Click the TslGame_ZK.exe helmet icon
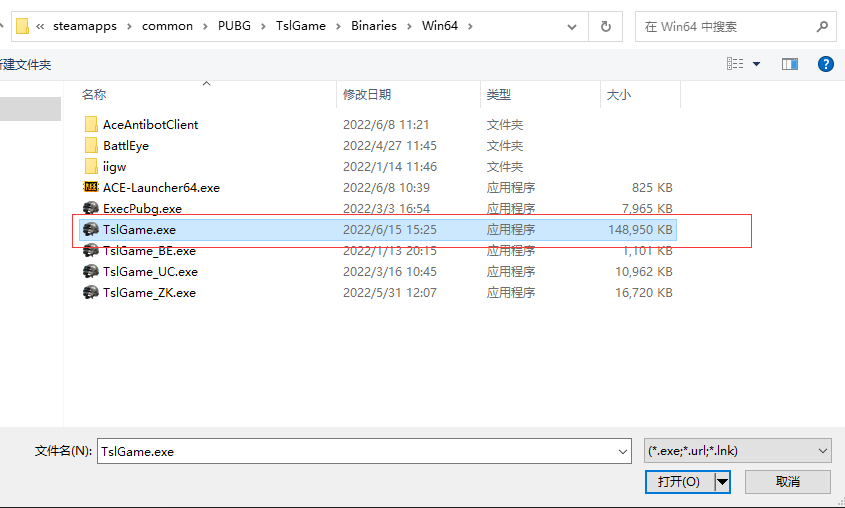The image size is (845, 508). point(91,292)
